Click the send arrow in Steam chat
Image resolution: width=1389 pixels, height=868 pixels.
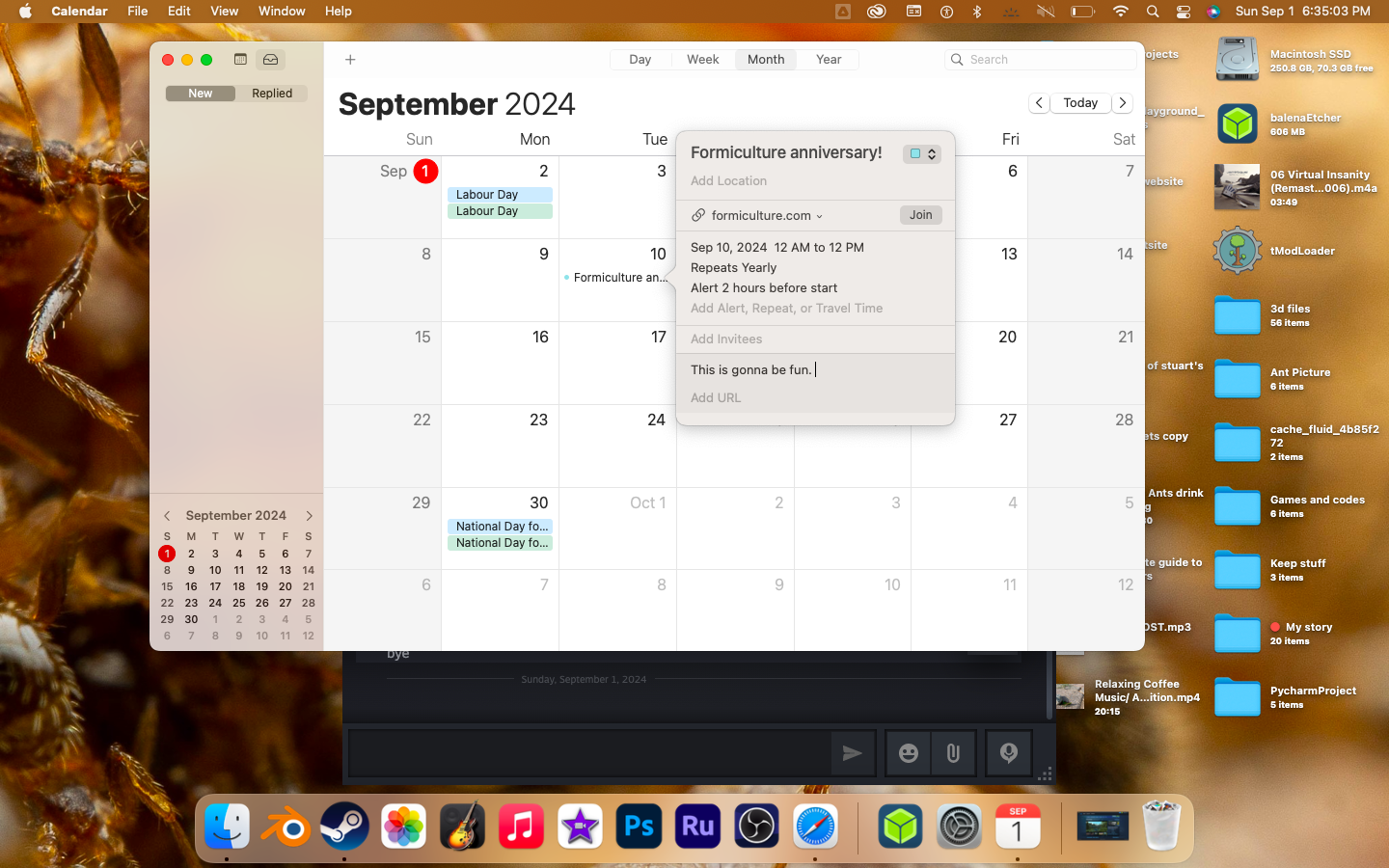click(x=852, y=753)
